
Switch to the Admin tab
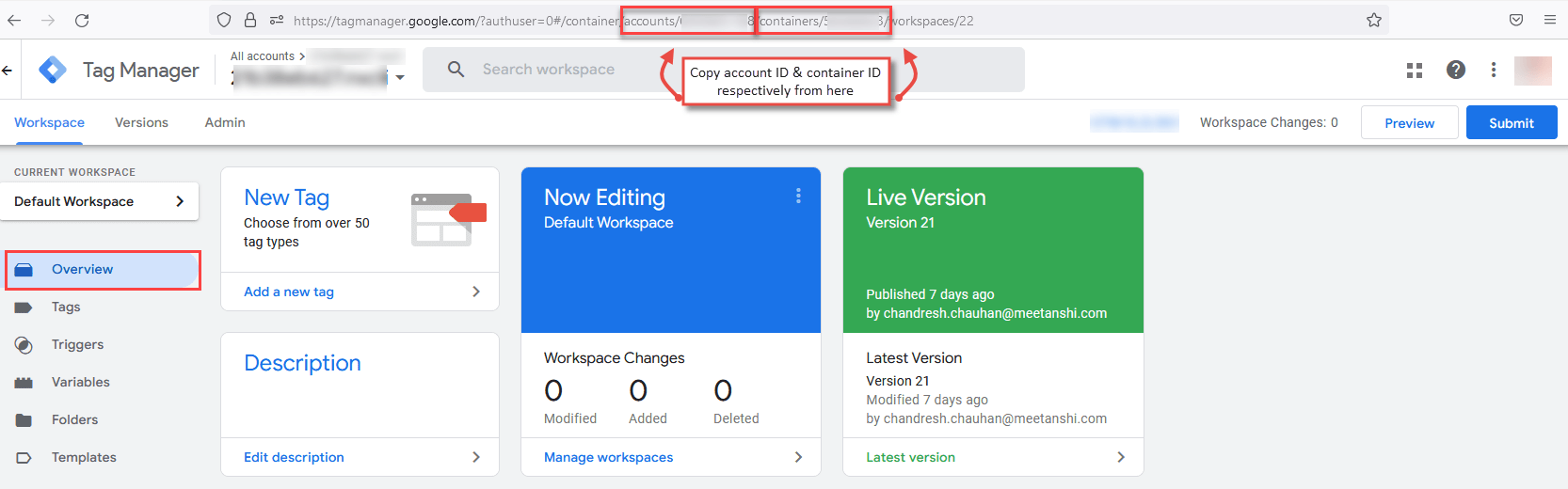pyautogui.click(x=225, y=123)
